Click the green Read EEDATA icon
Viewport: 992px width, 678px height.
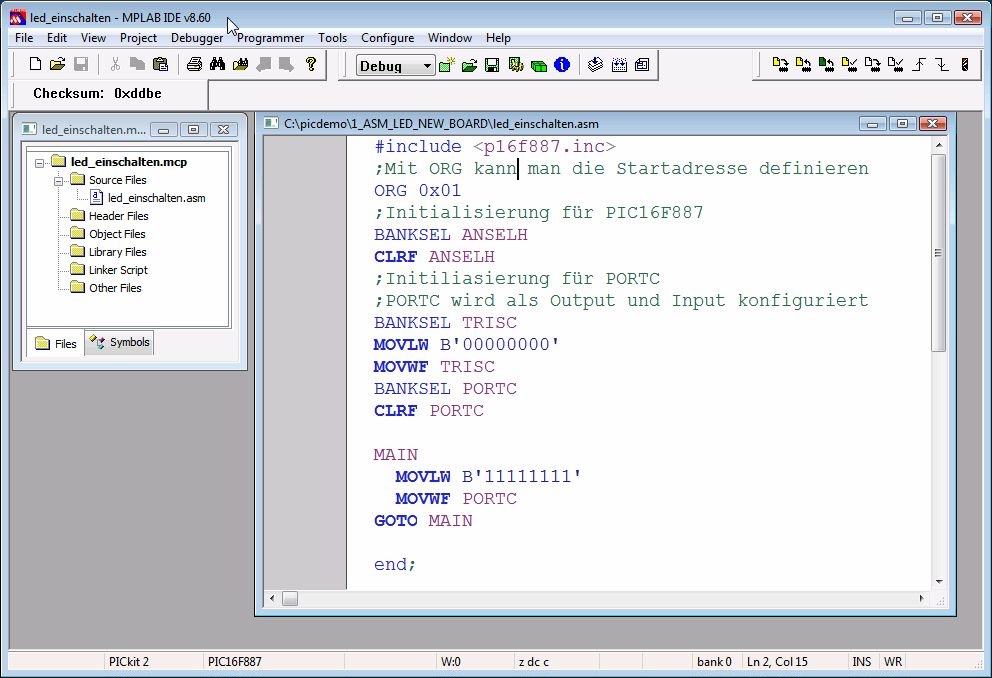tap(826, 65)
